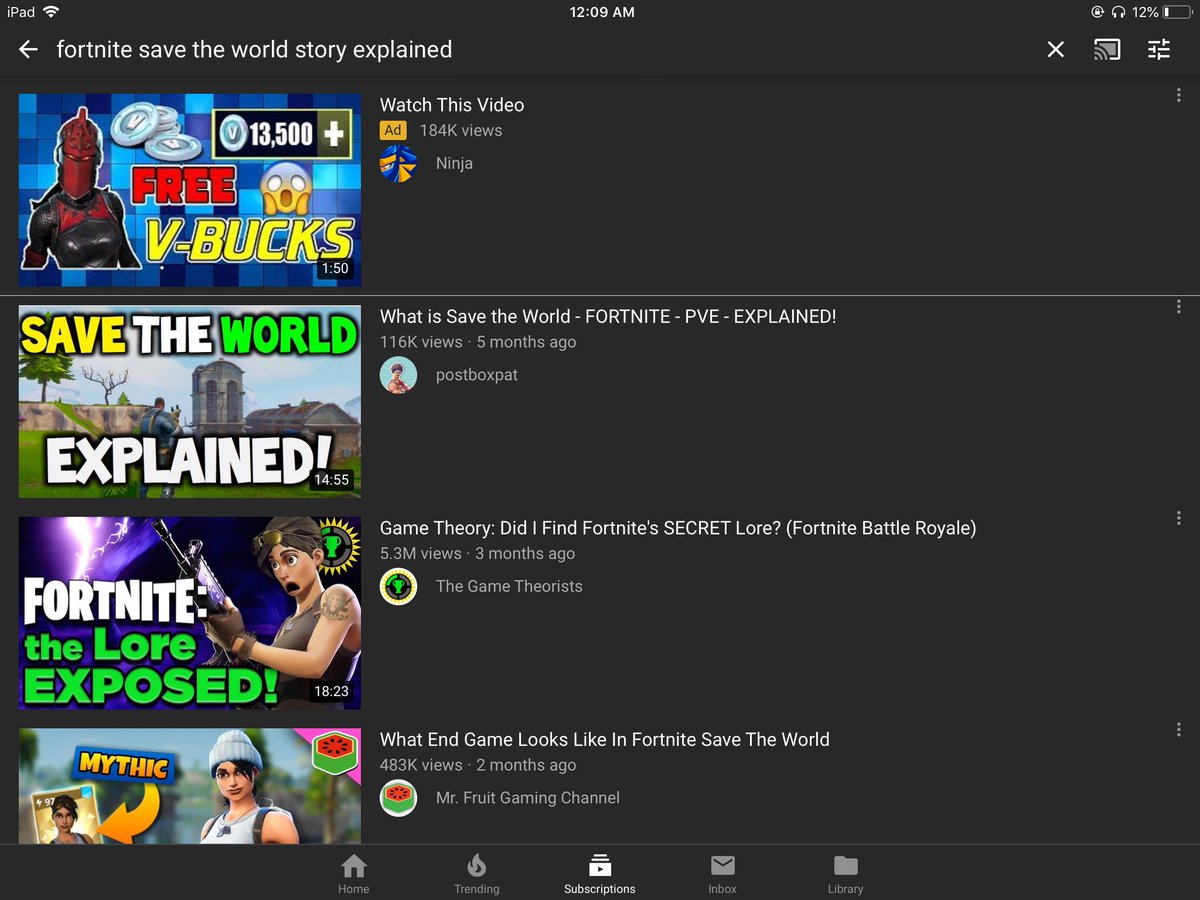Open search filters icon

(x=1159, y=49)
